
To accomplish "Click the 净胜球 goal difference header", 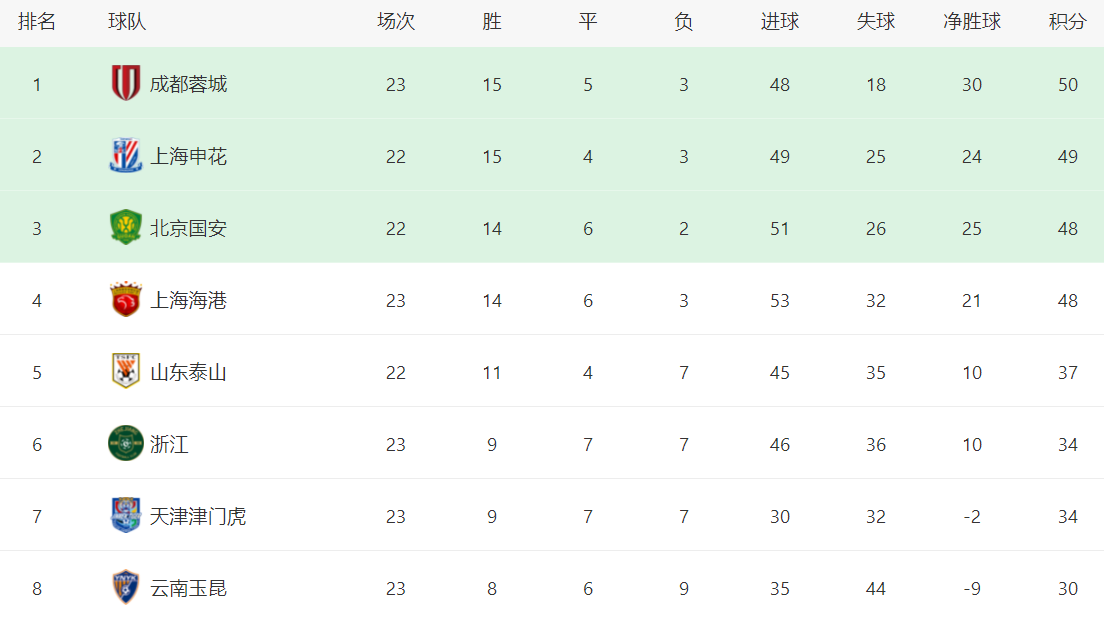I will (x=971, y=22).
